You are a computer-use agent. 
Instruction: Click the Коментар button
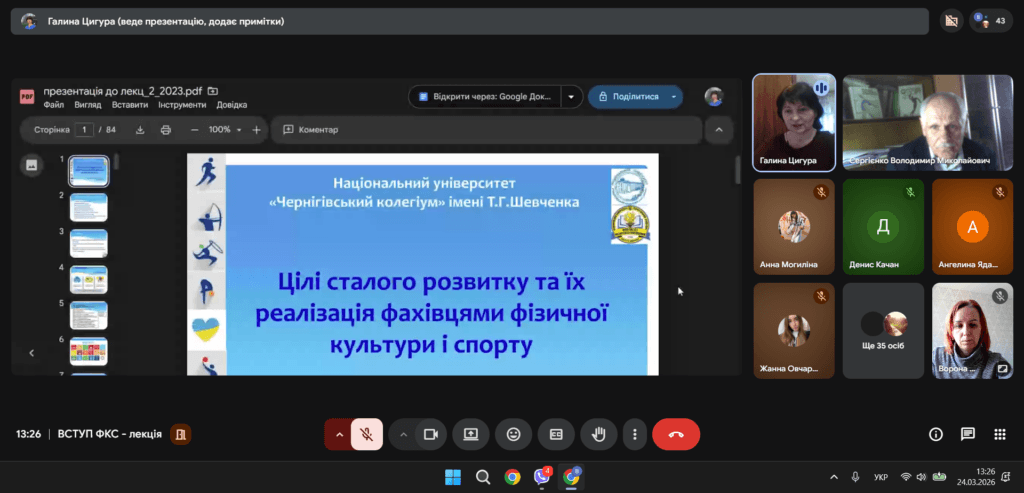coord(311,130)
